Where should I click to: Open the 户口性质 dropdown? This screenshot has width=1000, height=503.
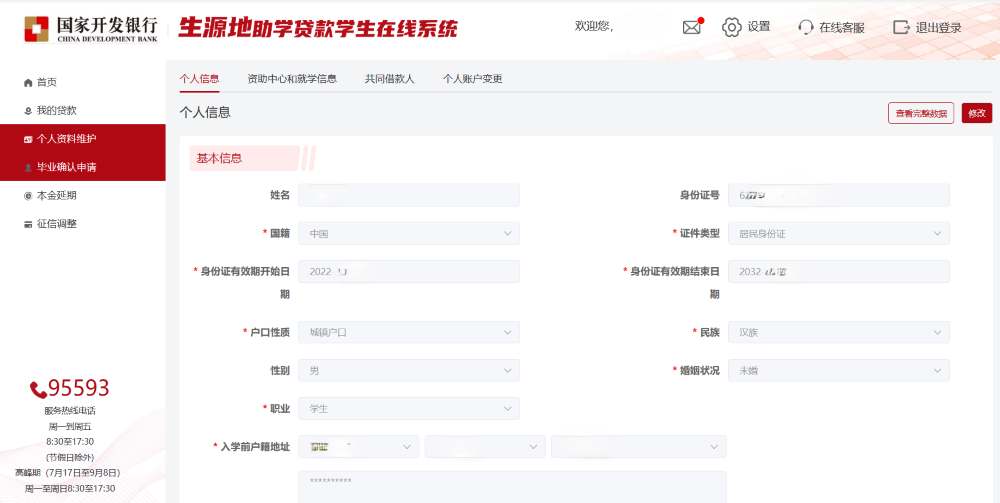point(408,332)
